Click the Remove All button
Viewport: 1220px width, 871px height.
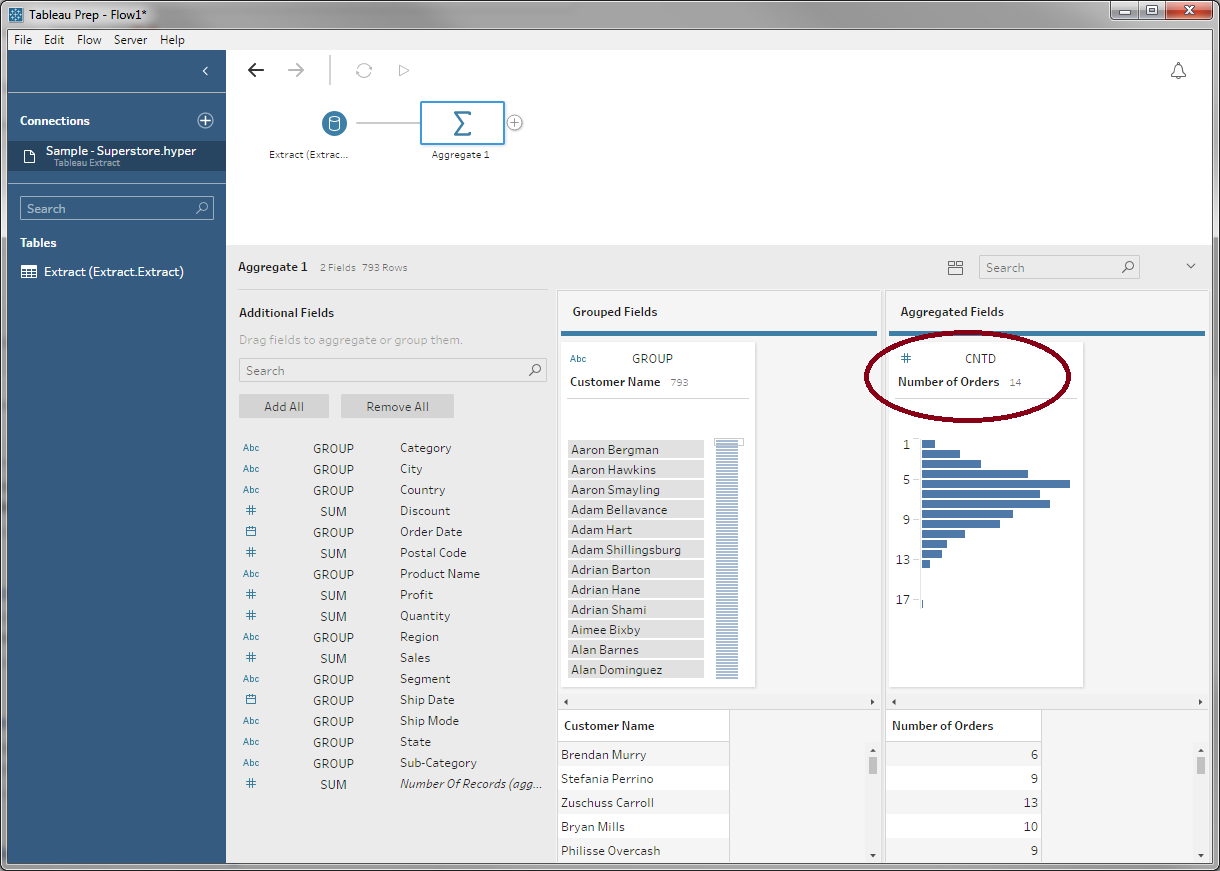tap(397, 406)
